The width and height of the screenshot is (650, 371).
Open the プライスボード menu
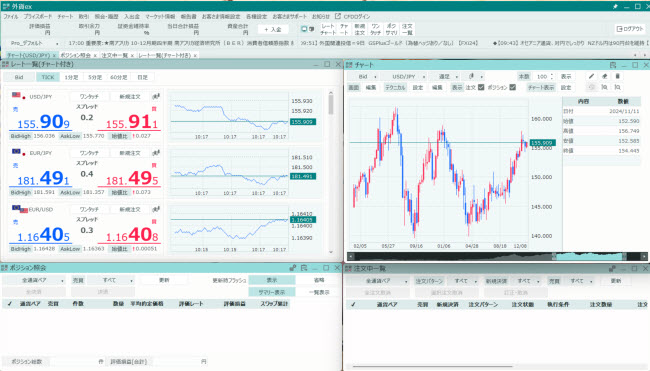click(x=38, y=17)
